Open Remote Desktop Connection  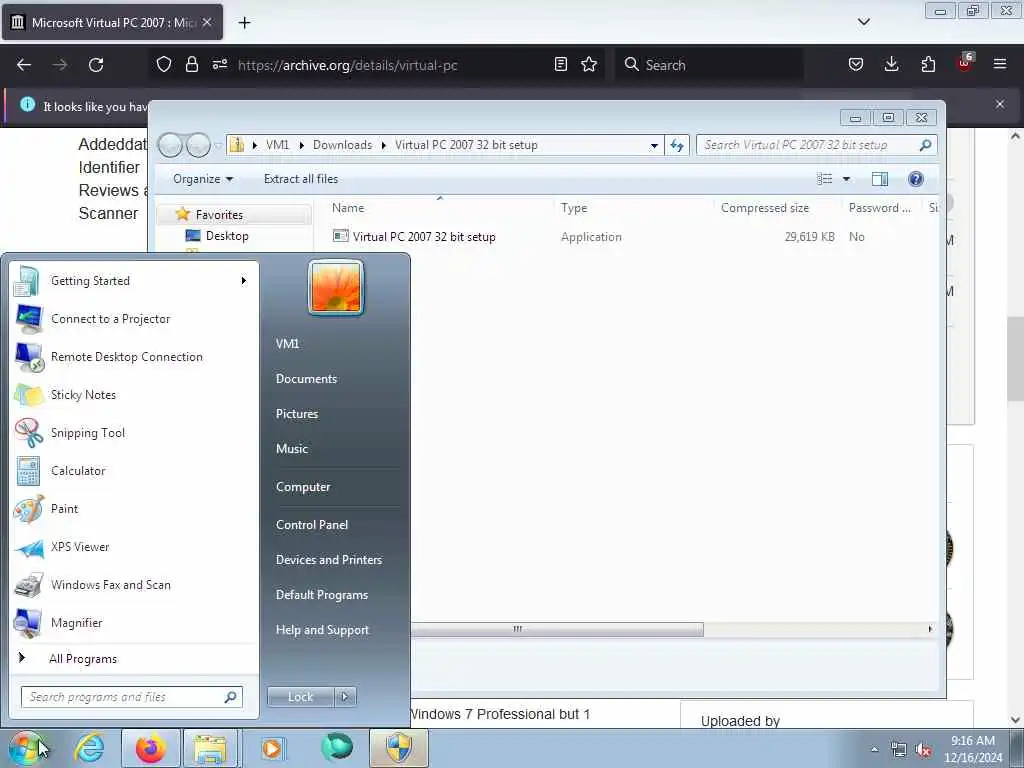(x=127, y=357)
